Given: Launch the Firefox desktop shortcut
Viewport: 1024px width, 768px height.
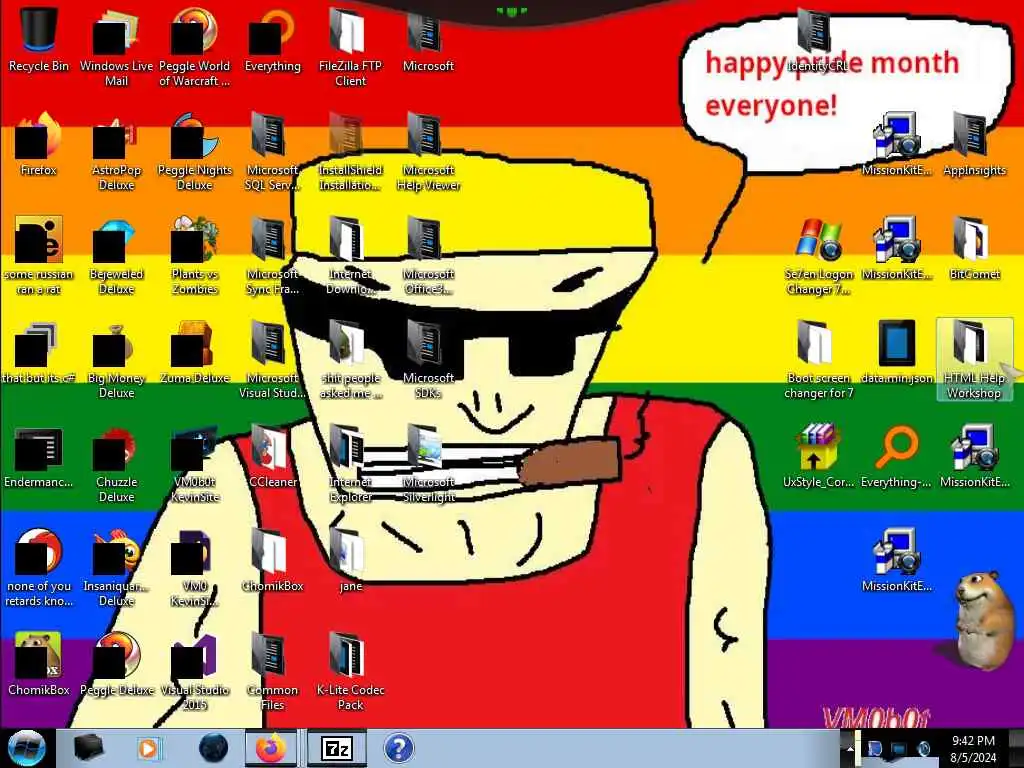Looking at the screenshot, I should click(x=39, y=145).
